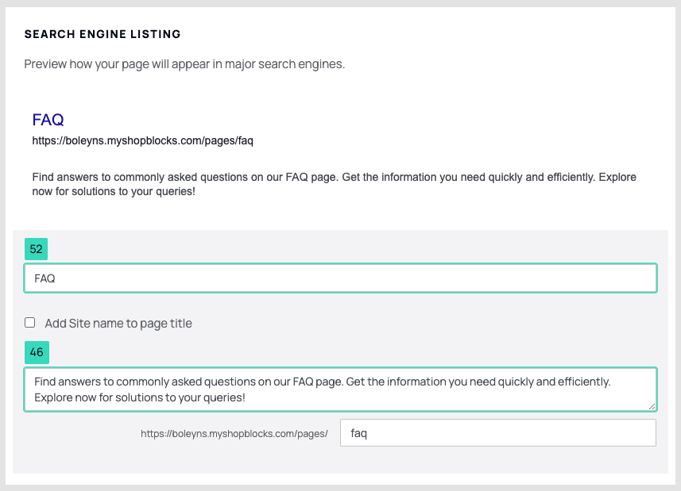The image size is (681, 491).
Task: Click 'Explore now' line in description textarea
Action: [x=140, y=398]
